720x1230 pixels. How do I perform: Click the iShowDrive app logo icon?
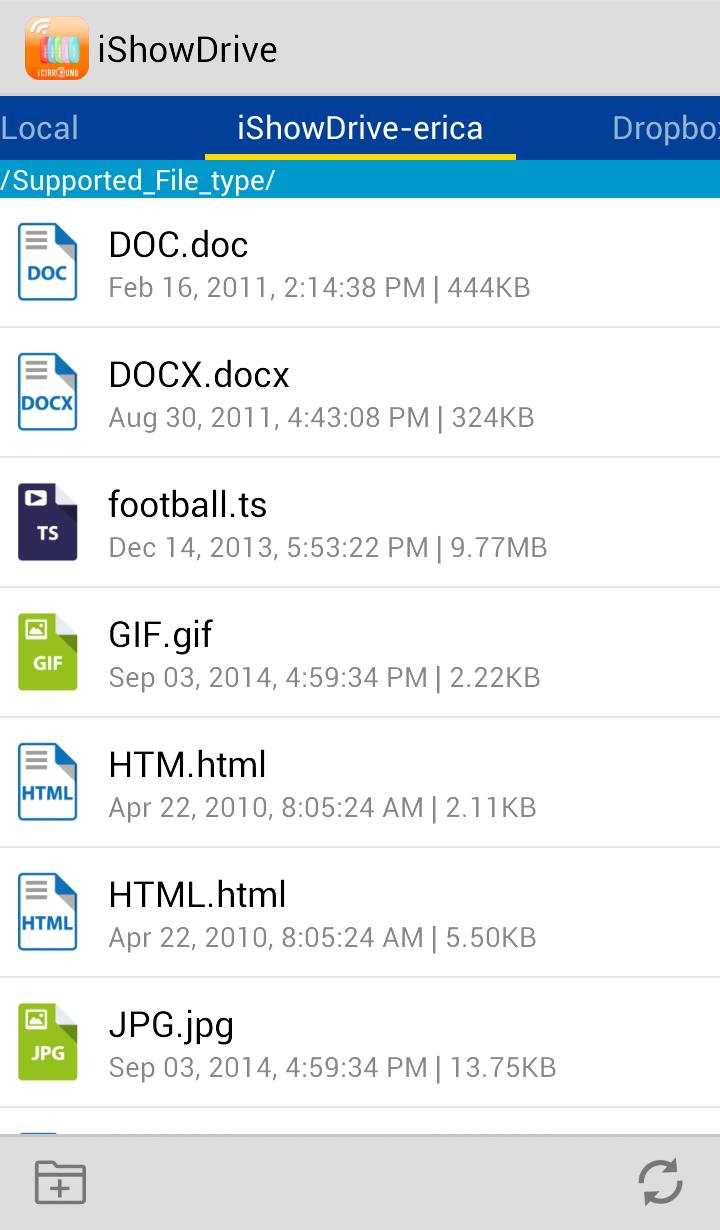(x=57, y=49)
